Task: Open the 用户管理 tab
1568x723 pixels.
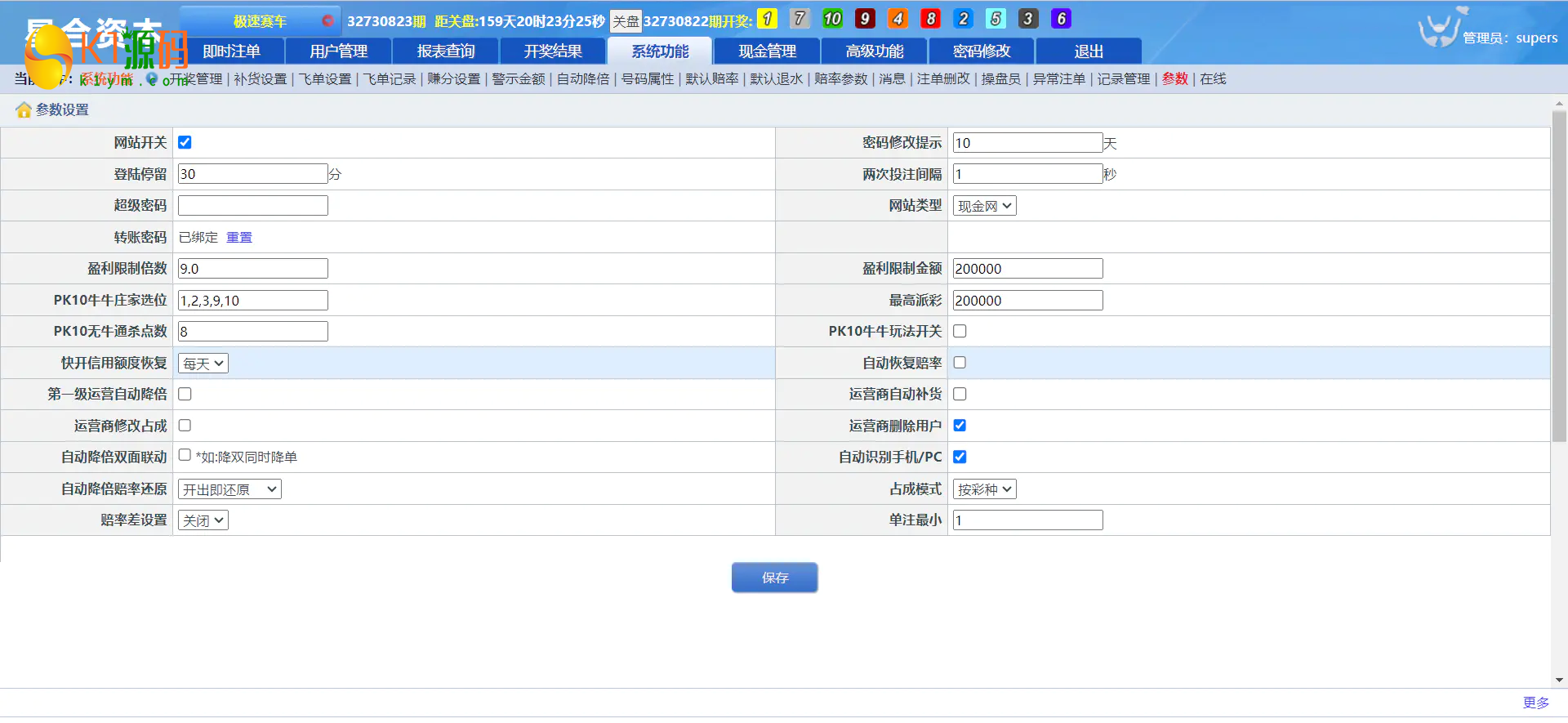Action: click(x=339, y=51)
